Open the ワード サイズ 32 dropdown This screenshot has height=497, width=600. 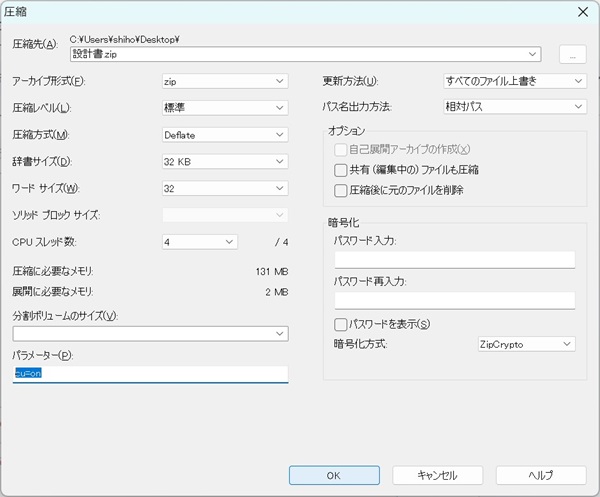[x=225, y=188]
